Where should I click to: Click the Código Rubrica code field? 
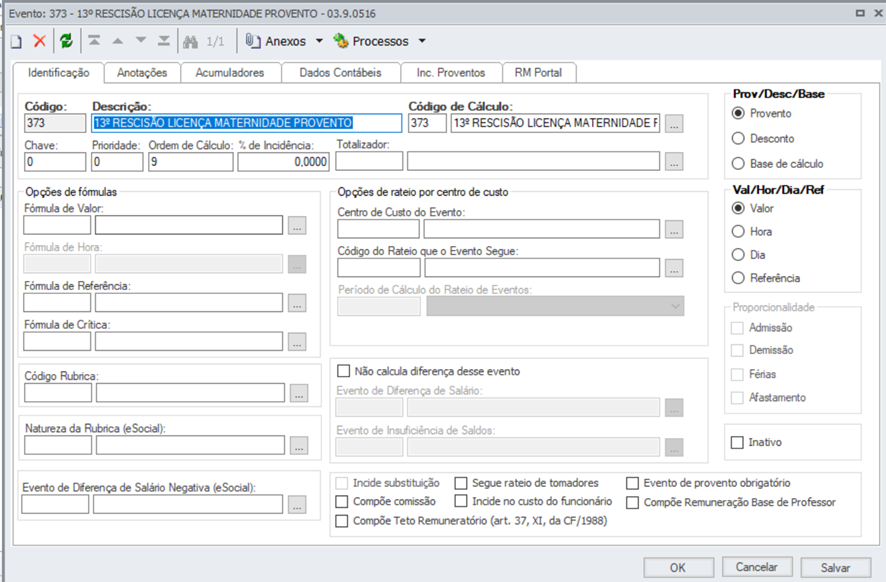click(x=58, y=393)
